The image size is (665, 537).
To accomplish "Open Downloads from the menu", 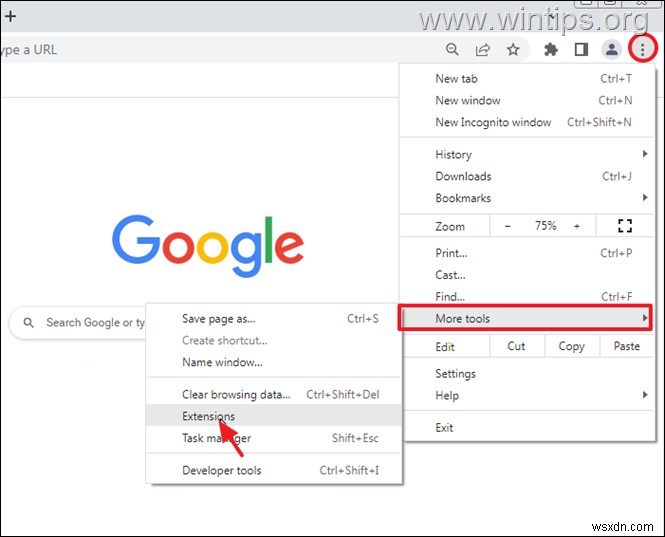I will click(x=527, y=176).
